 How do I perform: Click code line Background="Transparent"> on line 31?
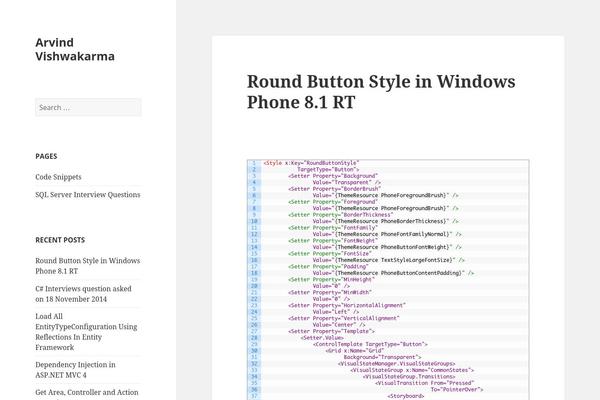[x=382, y=358]
